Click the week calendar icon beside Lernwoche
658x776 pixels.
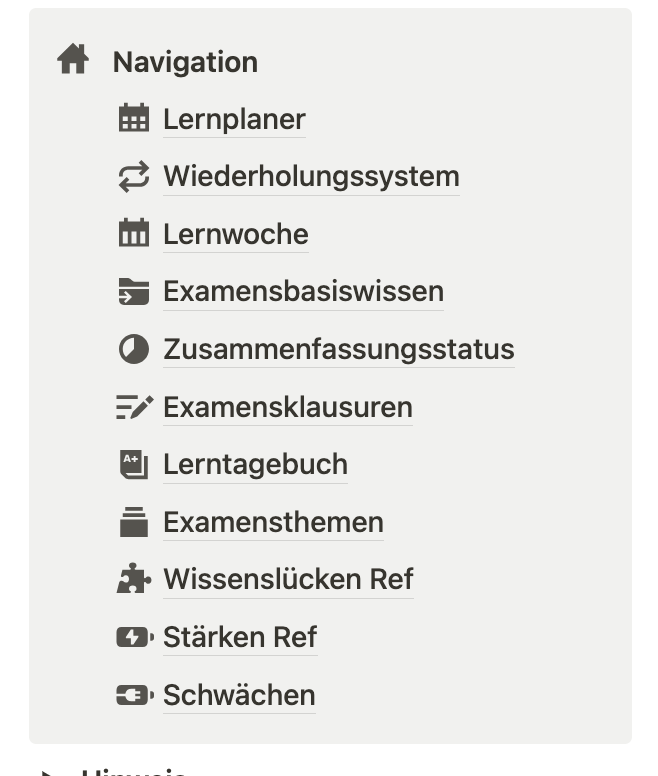(x=133, y=234)
